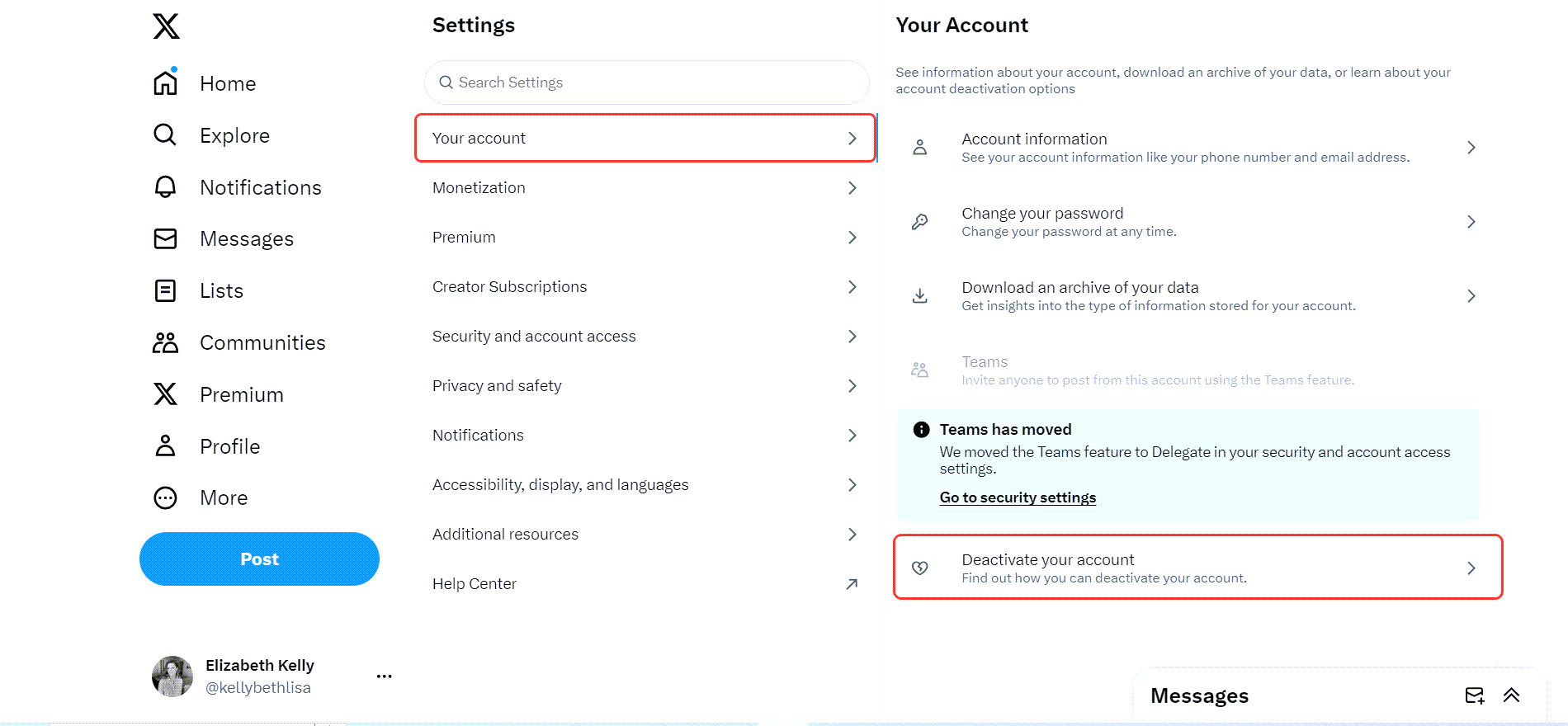This screenshot has height=726, width=1568.
Task: Click the X logo at top left
Action: point(166,26)
